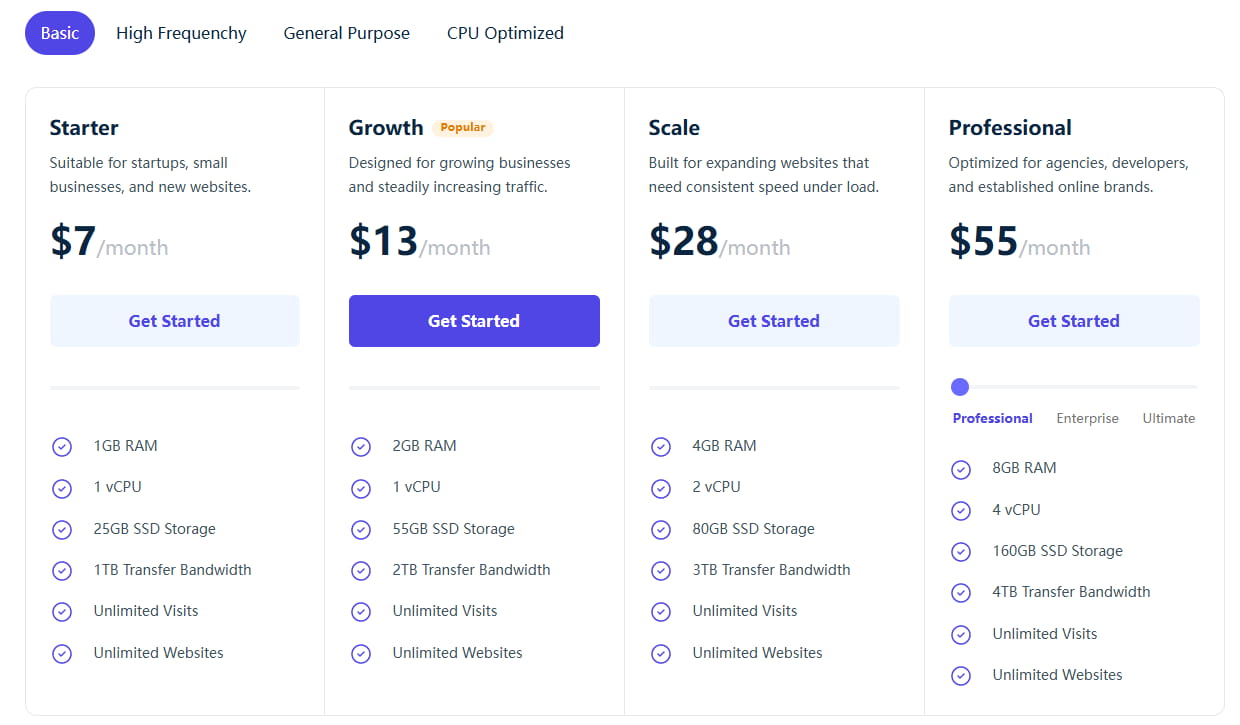1240x725 pixels.
Task: Switch to the High Frequency tab
Action: coord(181,33)
